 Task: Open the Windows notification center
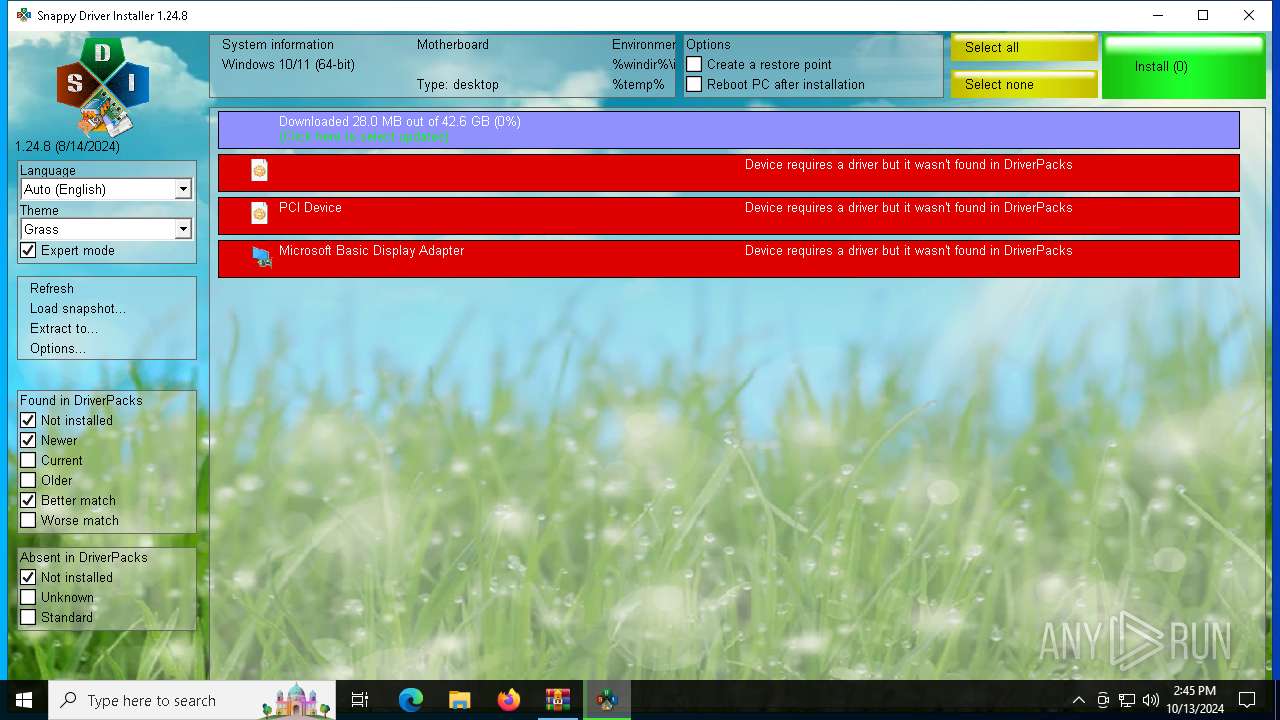(1247, 700)
